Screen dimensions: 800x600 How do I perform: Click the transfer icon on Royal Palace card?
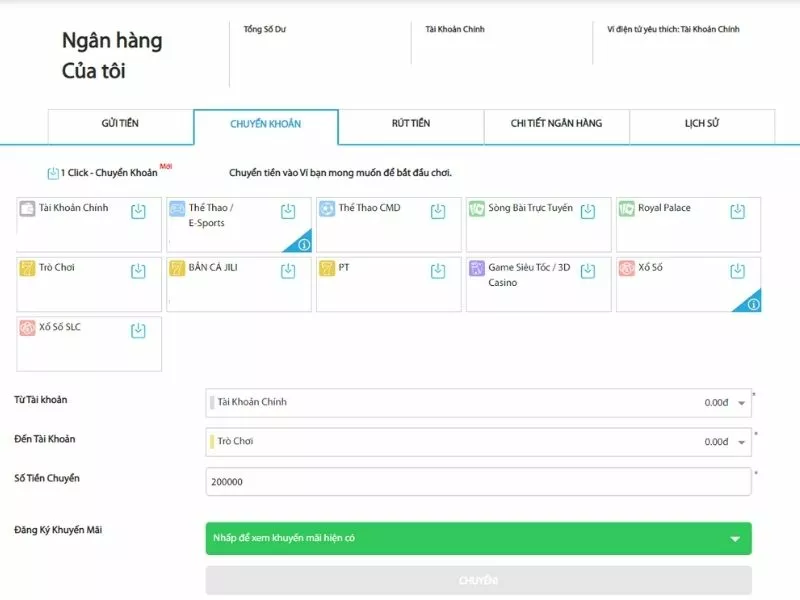coord(737,211)
